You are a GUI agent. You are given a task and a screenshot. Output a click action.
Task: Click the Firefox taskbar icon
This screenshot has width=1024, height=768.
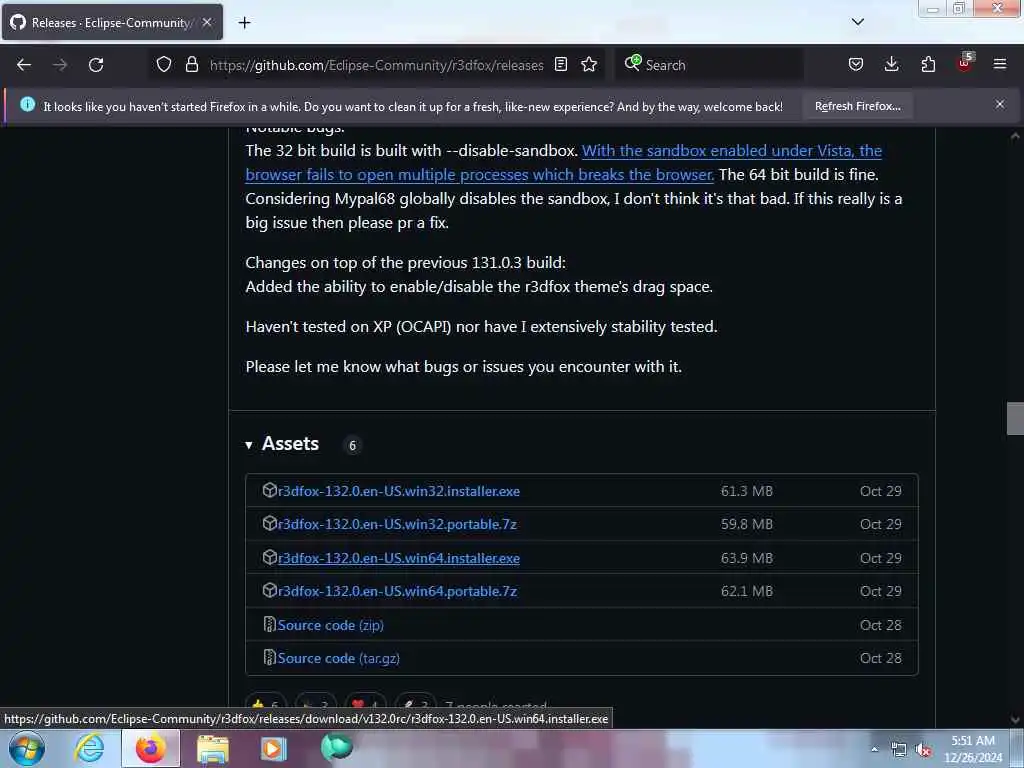(150, 748)
